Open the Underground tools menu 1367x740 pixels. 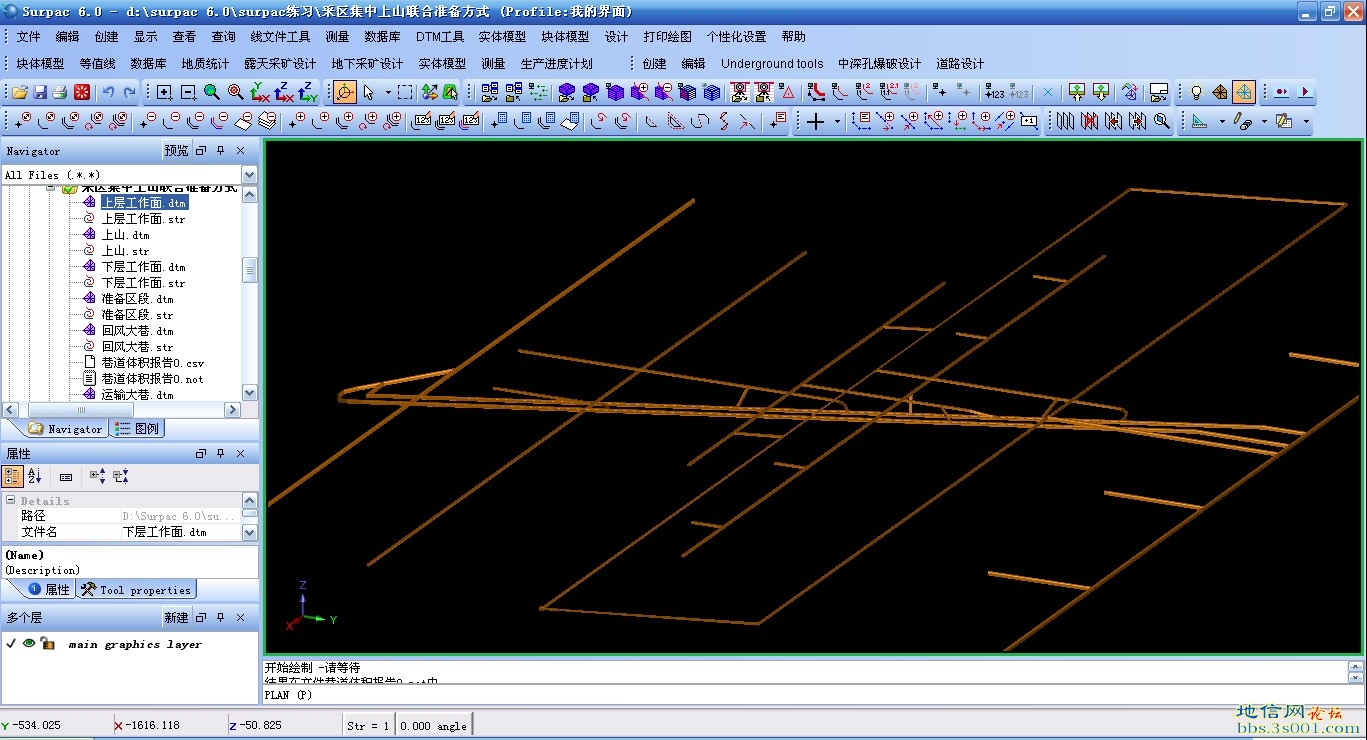click(772, 63)
